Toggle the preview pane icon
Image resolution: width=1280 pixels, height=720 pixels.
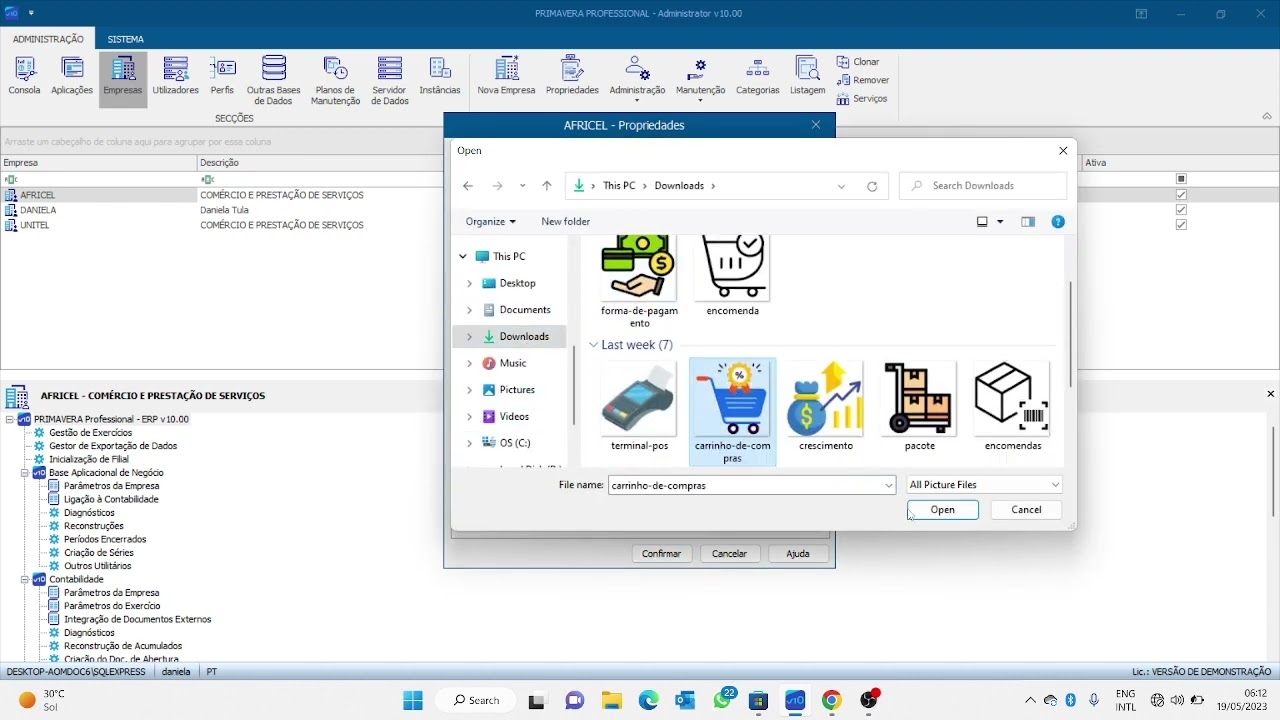click(x=1028, y=222)
